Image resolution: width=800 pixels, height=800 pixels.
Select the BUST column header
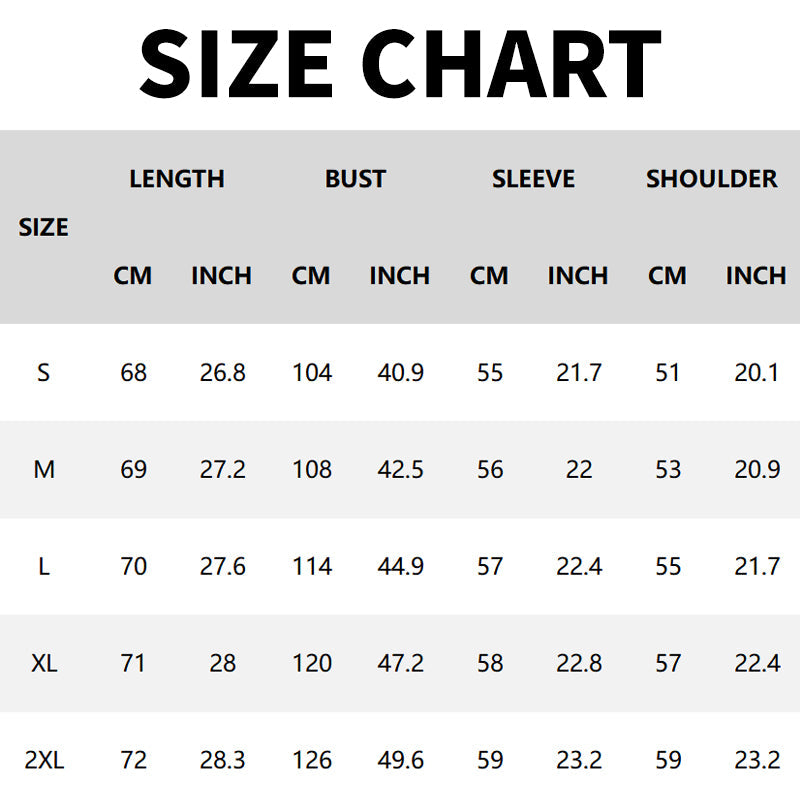tap(356, 179)
